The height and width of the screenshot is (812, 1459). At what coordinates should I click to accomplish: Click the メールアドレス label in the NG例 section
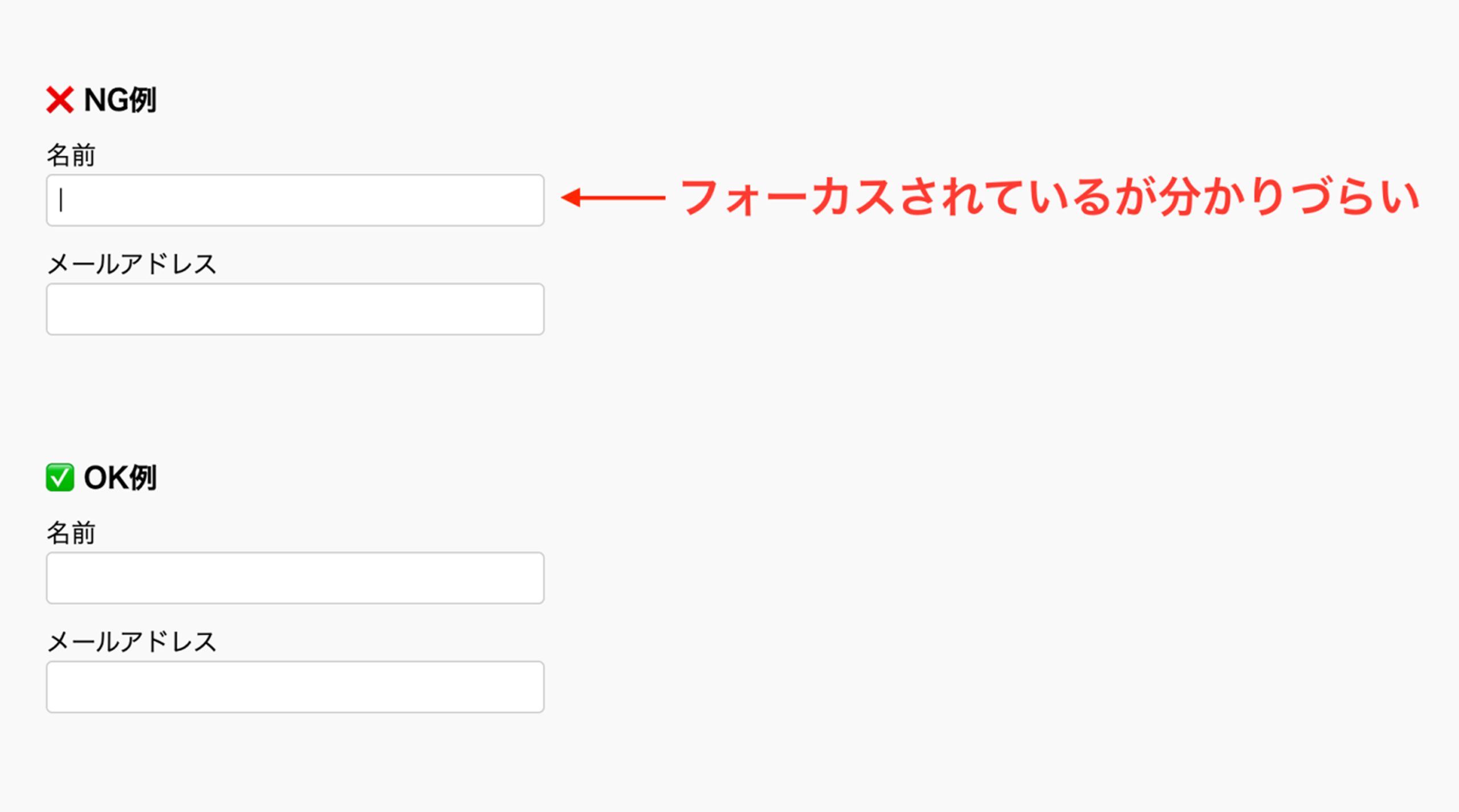point(132,264)
